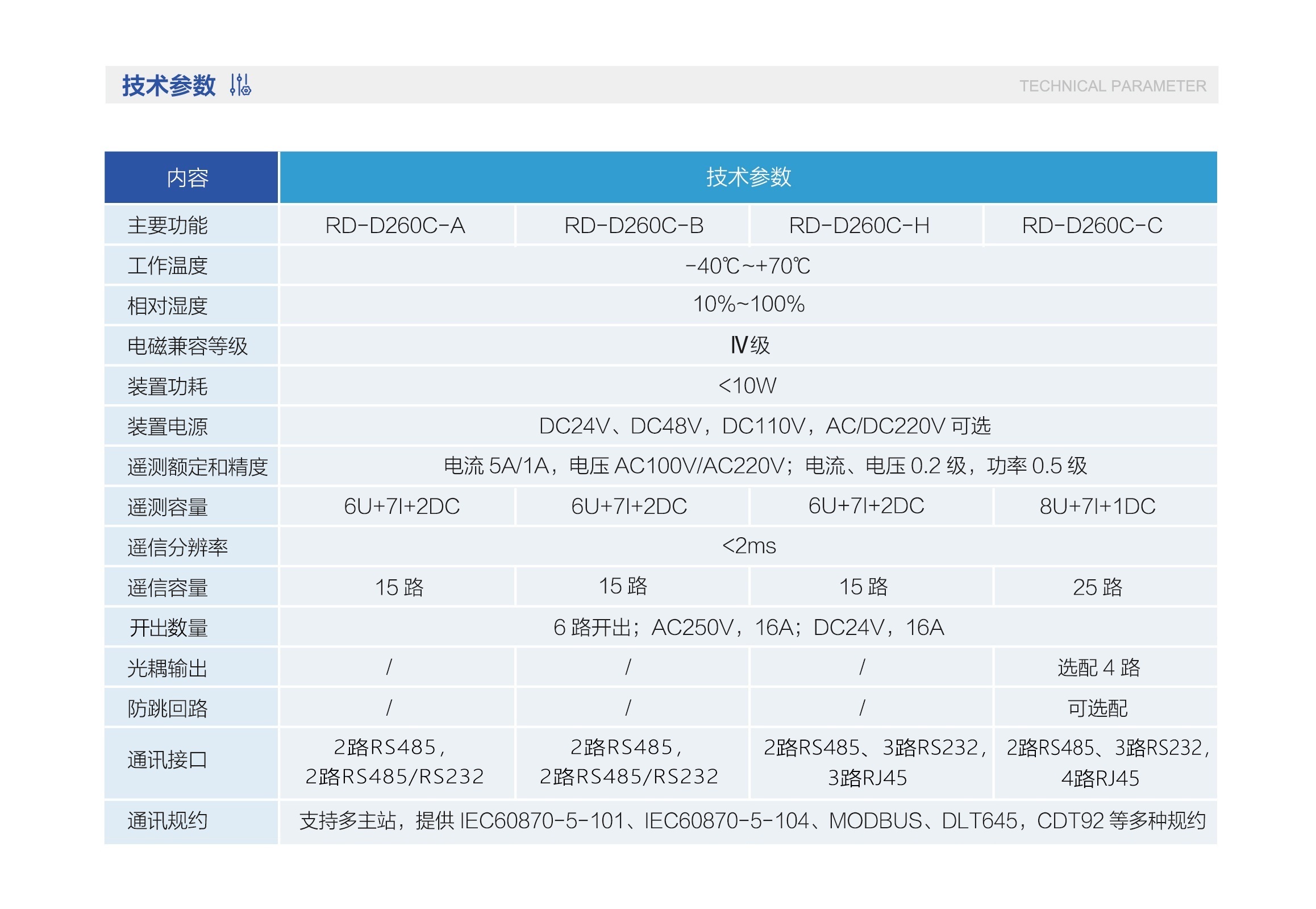Click the <10W power consumption value
Screen dimensions: 1316x909
747,385
